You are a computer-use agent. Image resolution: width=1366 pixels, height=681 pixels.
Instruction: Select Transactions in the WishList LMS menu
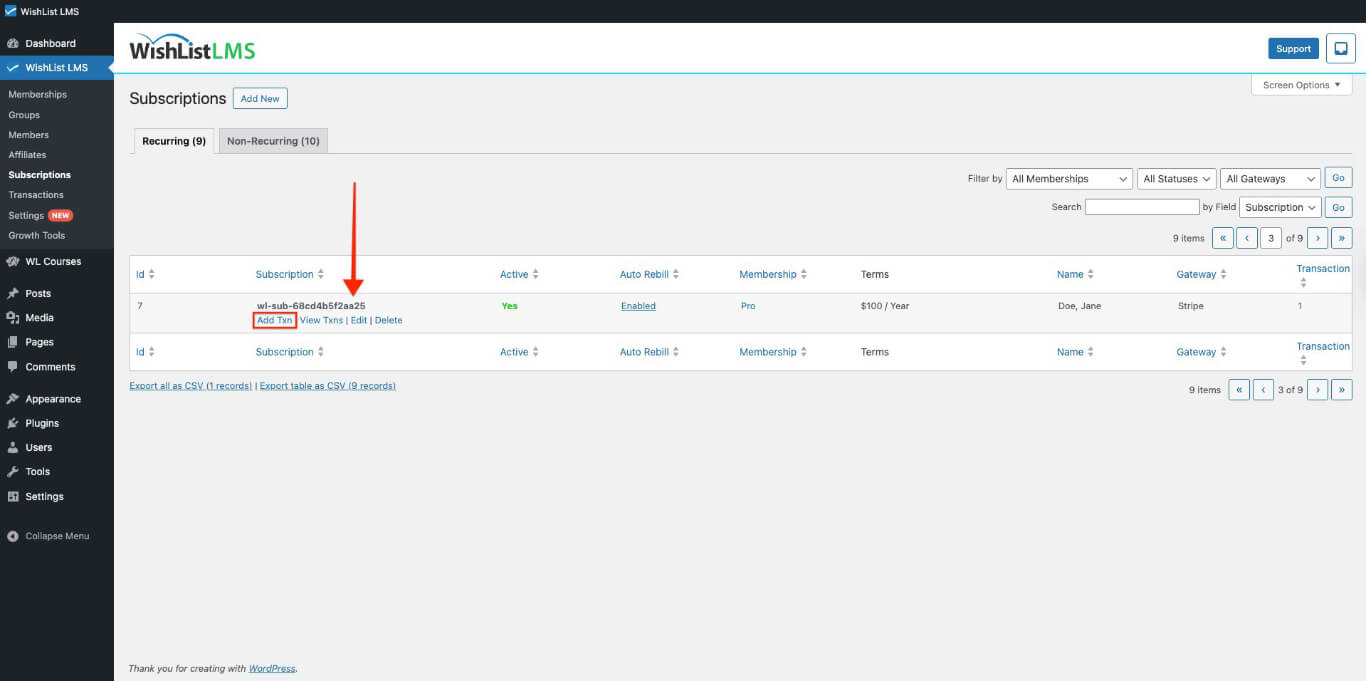pyautogui.click(x=37, y=195)
